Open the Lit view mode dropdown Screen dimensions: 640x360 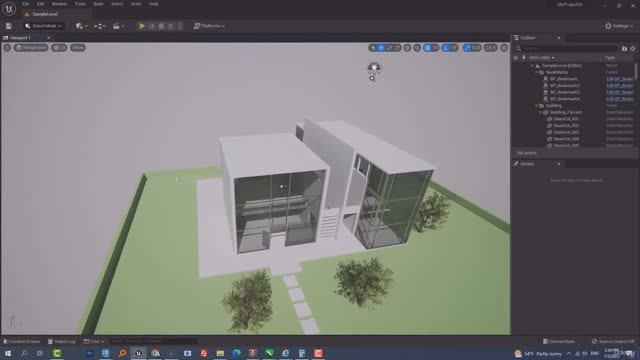(x=59, y=48)
